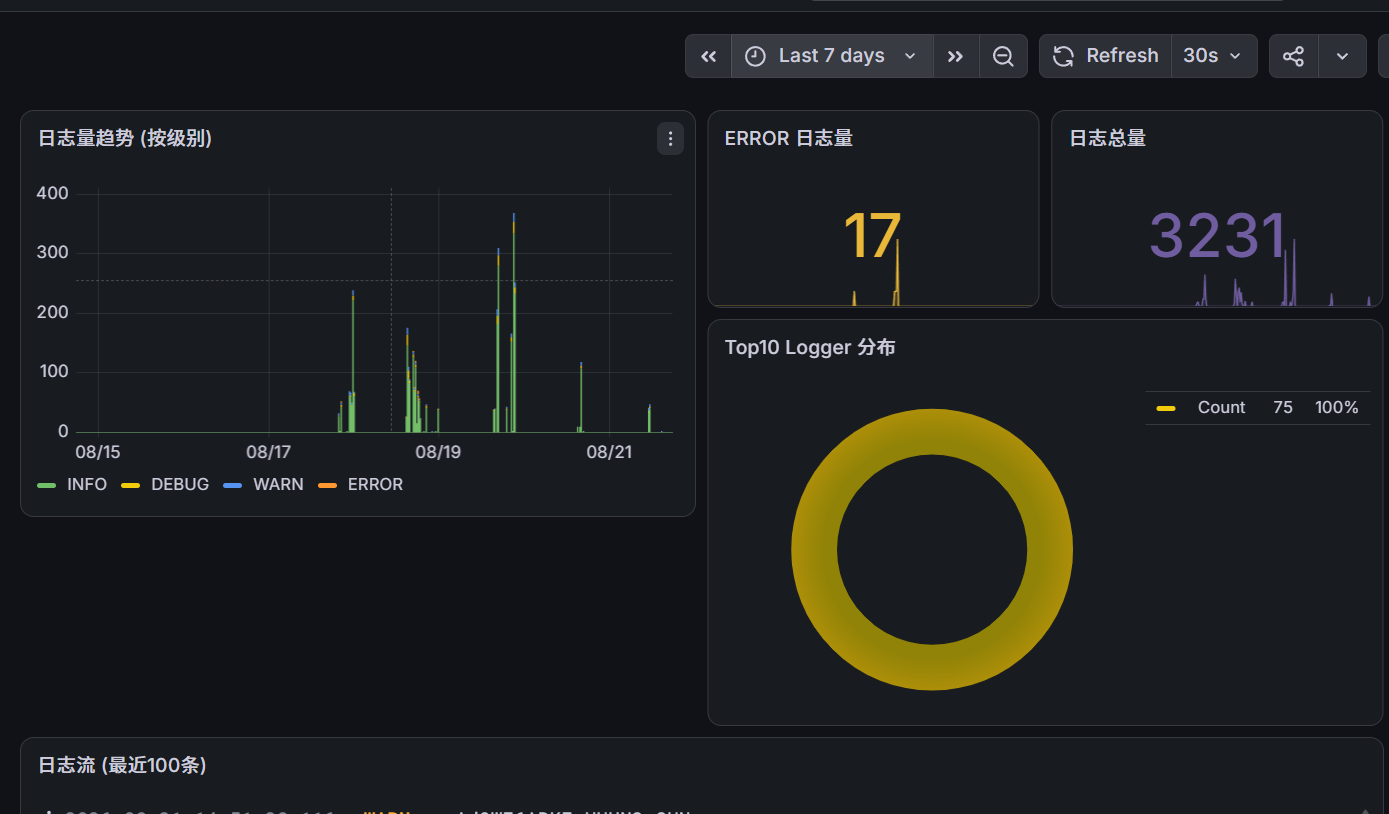Click the Refresh dashboard button
The height and width of the screenshot is (814, 1389).
1106,56
